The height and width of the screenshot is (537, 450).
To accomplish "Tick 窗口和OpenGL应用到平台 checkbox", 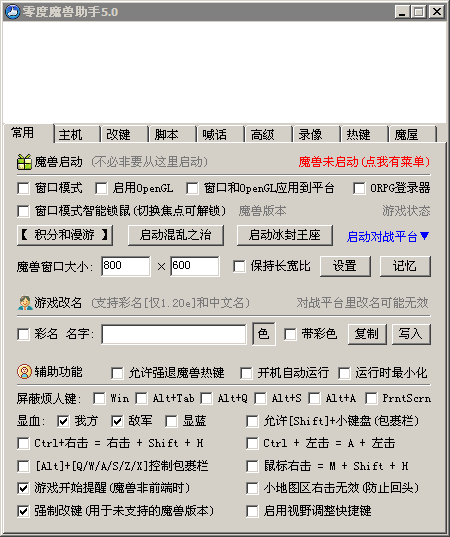I will [x=192, y=188].
